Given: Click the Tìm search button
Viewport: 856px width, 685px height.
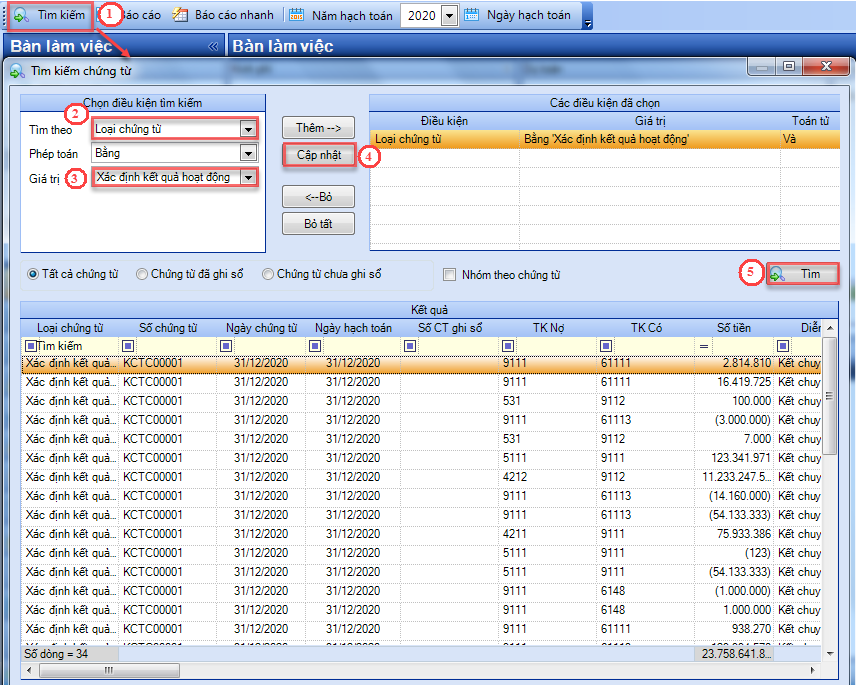Looking at the screenshot, I should click(802, 274).
